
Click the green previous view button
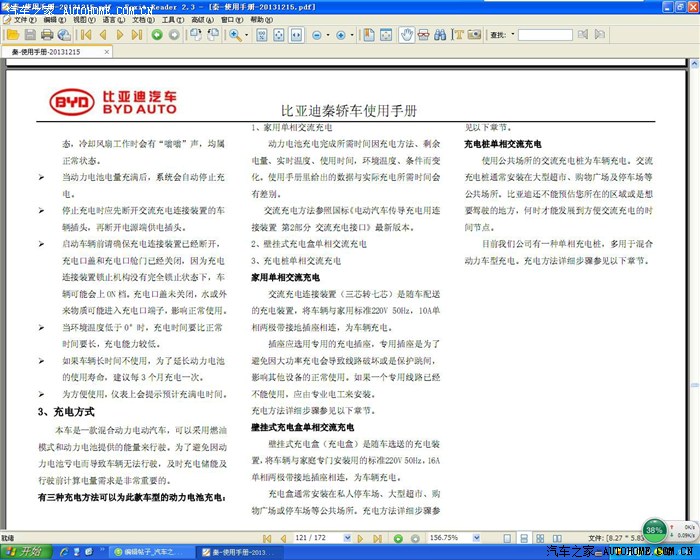click(157, 35)
